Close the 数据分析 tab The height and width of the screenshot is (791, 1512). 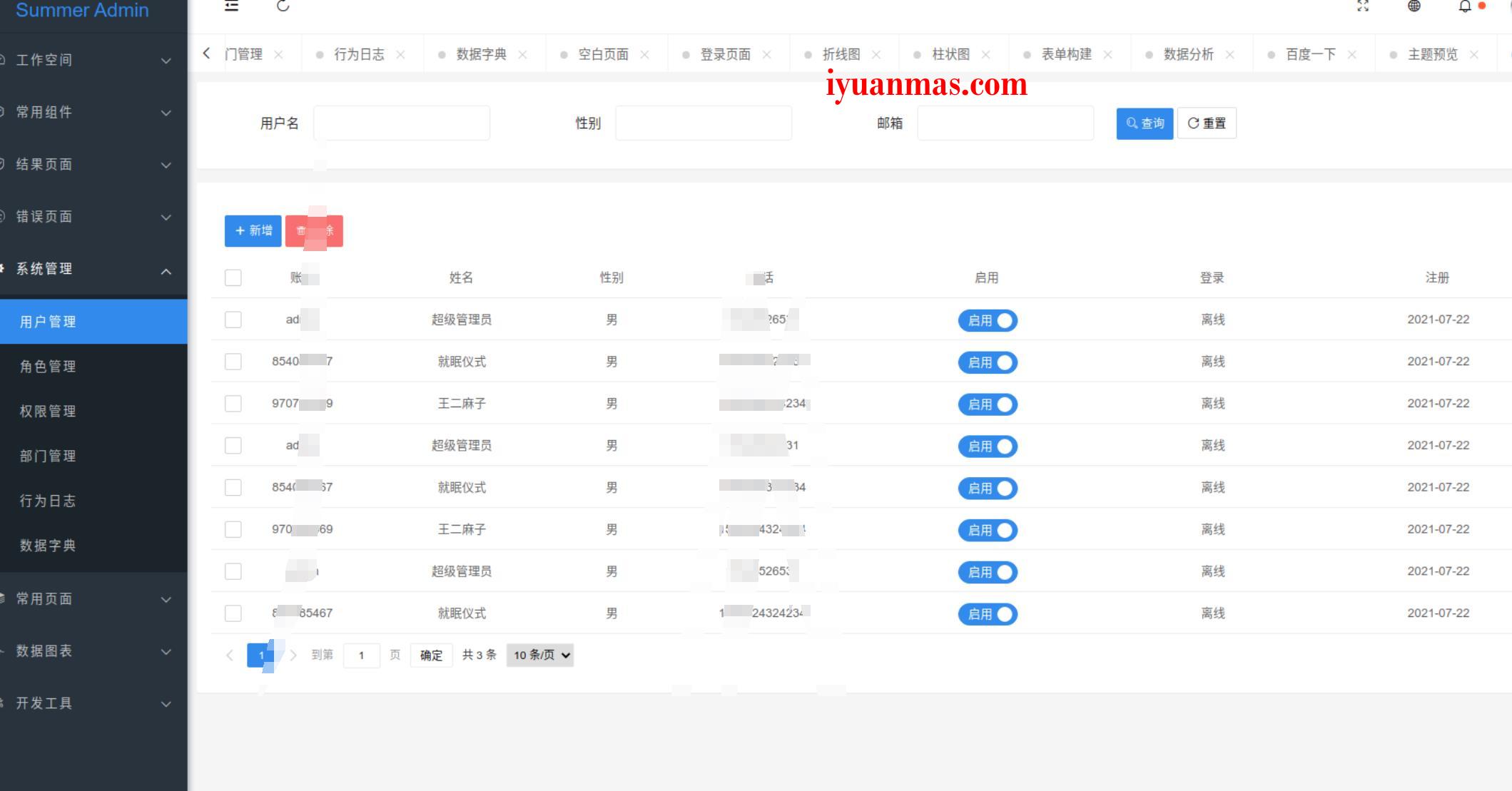click(1229, 55)
